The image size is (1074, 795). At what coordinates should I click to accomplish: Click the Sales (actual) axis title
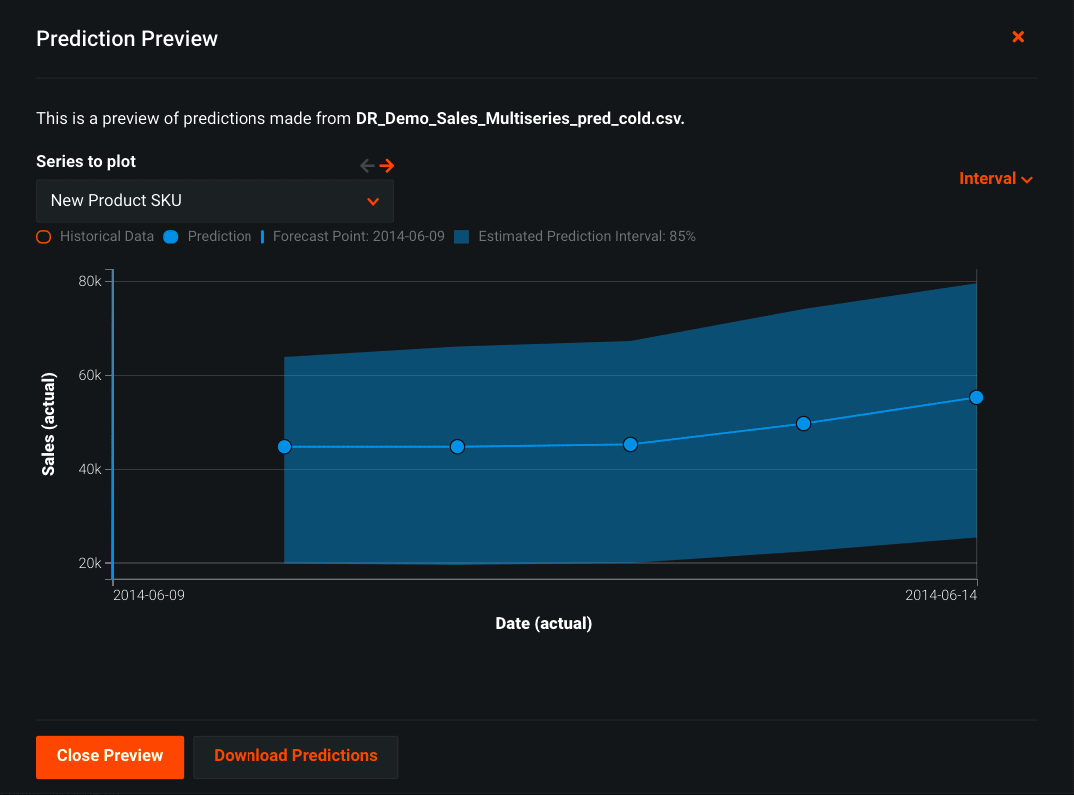tap(48, 423)
